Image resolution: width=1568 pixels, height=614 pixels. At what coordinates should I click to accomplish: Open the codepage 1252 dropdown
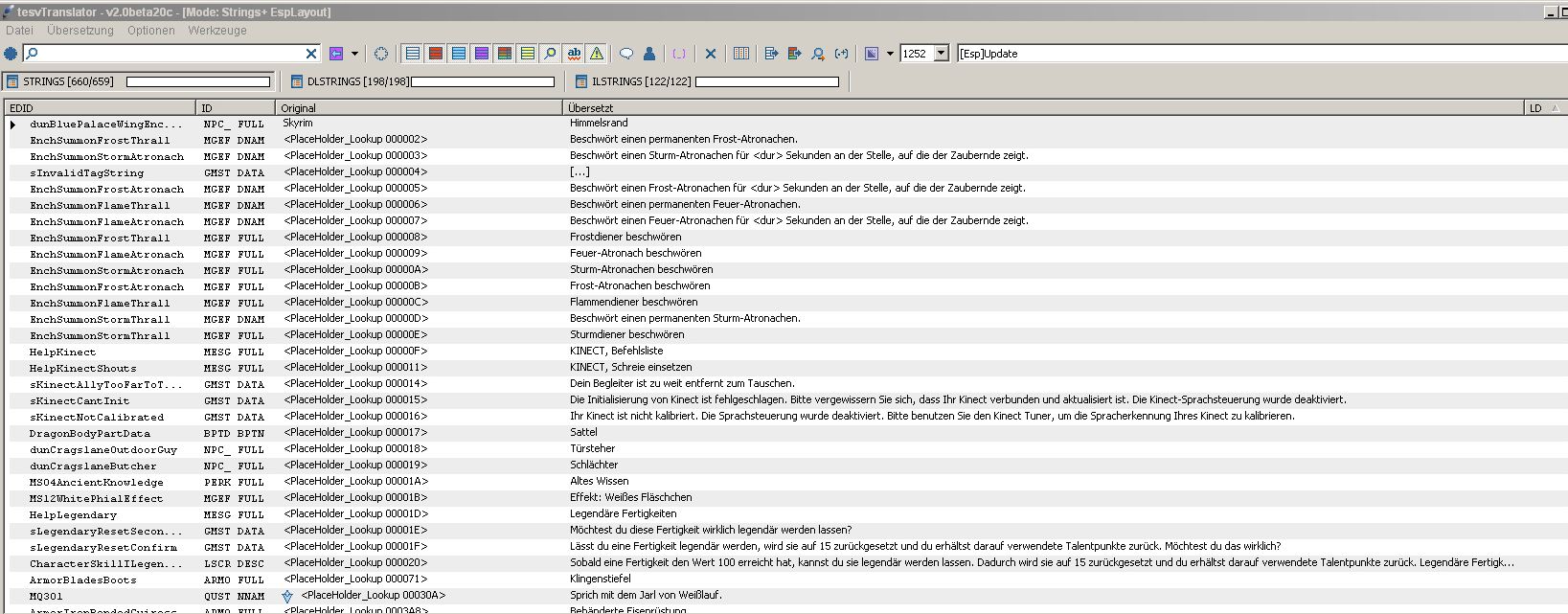pos(941,54)
